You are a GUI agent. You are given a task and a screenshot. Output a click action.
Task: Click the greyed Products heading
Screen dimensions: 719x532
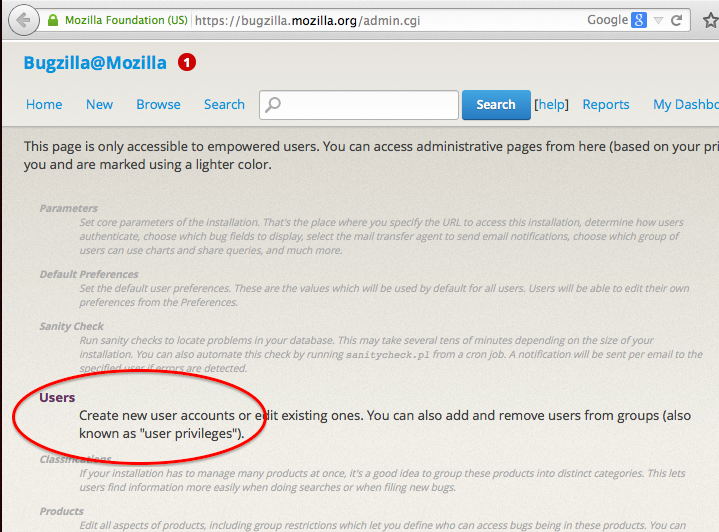(62, 511)
